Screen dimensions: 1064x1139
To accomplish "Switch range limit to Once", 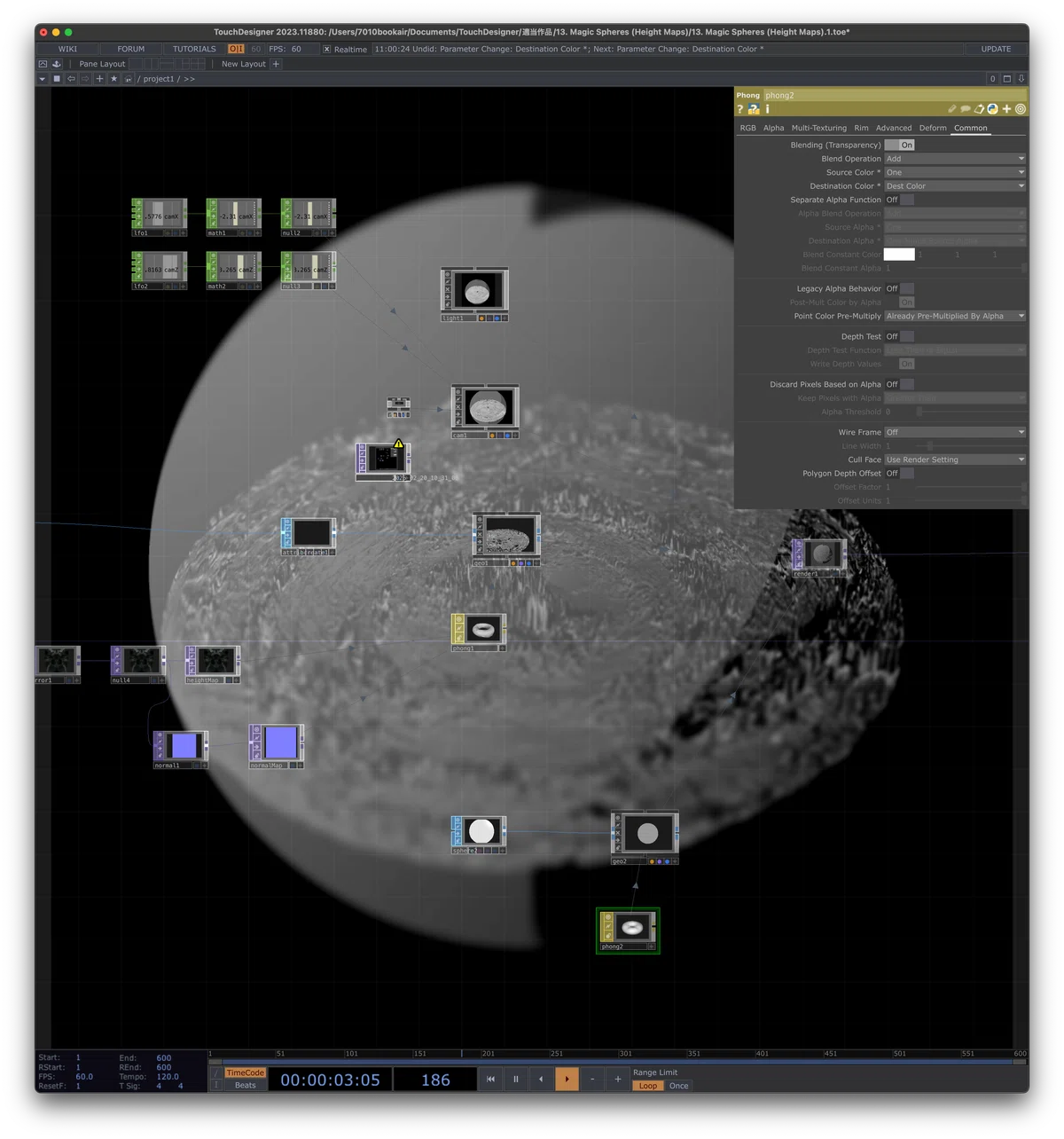I will tap(678, 1086).
